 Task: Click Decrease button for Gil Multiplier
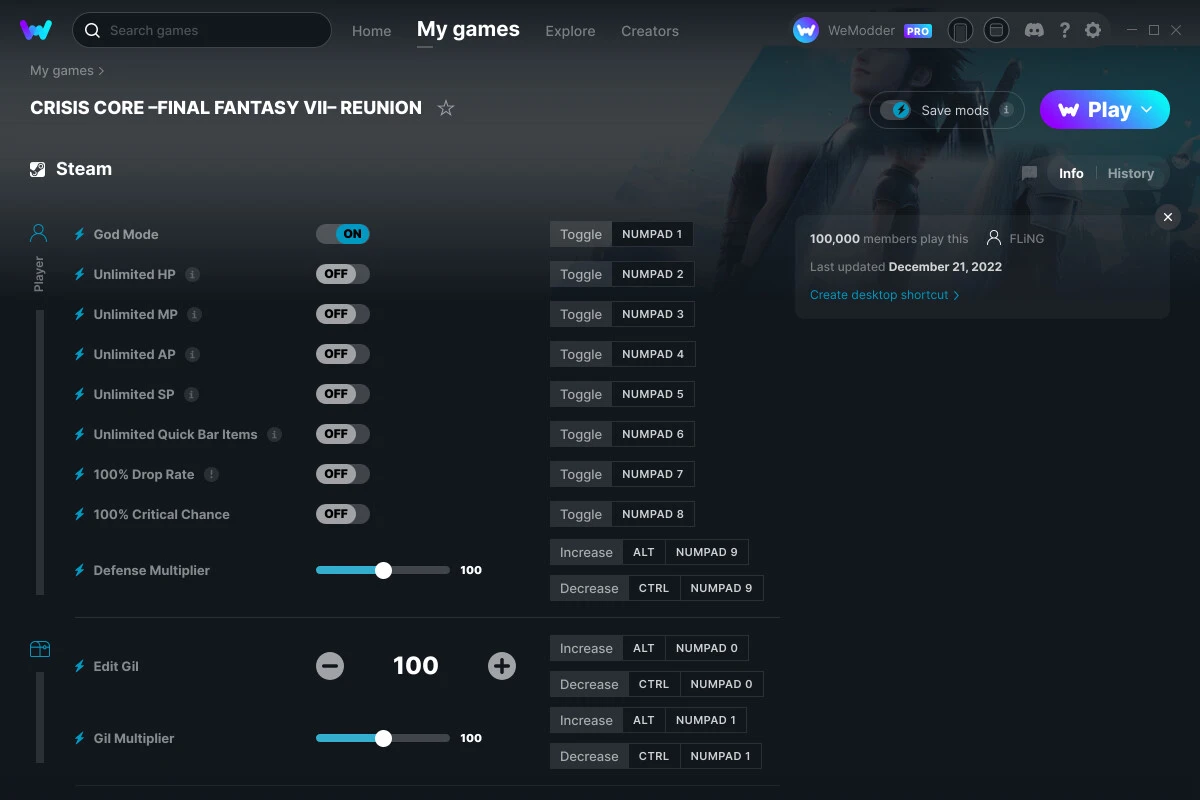pos(589,756)
